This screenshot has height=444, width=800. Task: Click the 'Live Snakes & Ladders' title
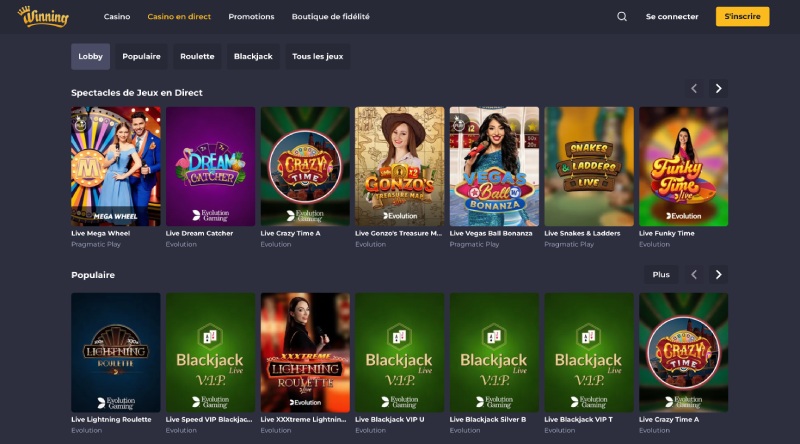582,233
